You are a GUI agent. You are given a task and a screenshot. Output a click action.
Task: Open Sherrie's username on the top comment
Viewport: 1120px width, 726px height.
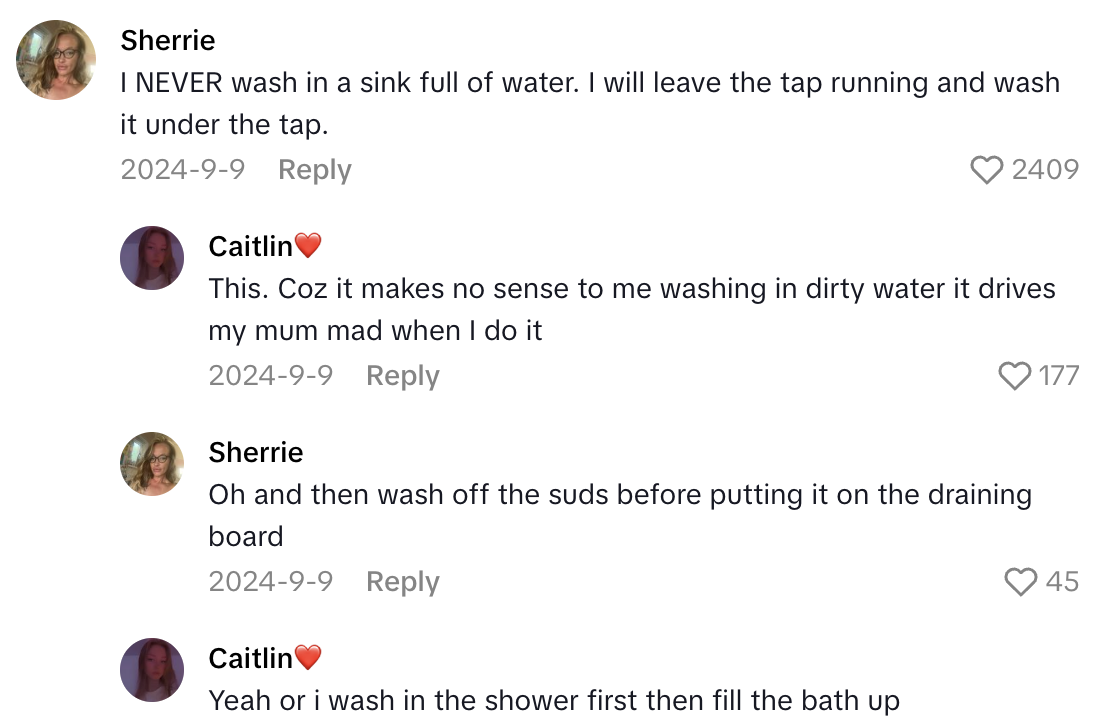(168, 41)
